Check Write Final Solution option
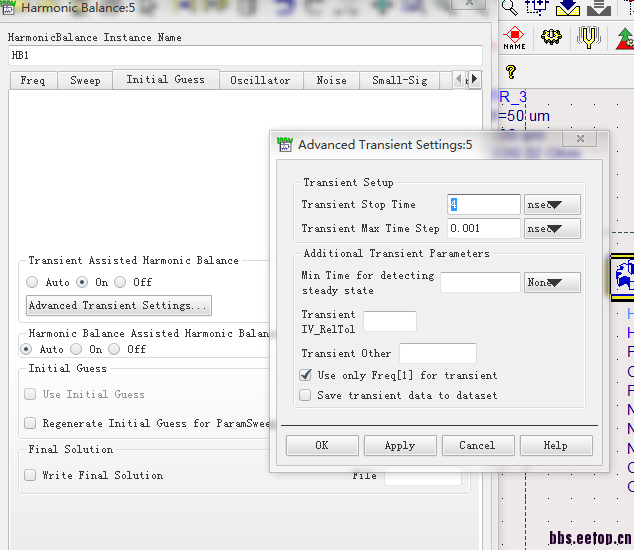Viewport: 634px width, 550px height. 30,475
